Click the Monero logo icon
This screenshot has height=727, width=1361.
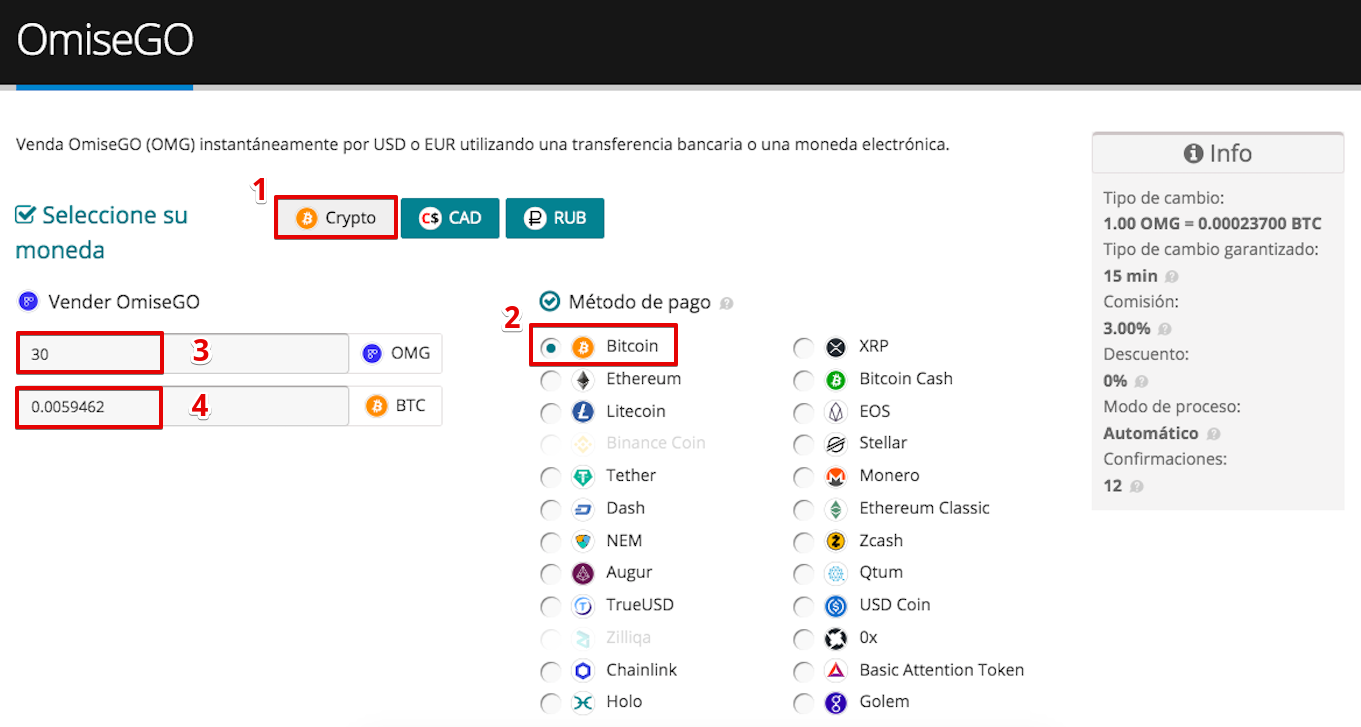click(836, 477)
